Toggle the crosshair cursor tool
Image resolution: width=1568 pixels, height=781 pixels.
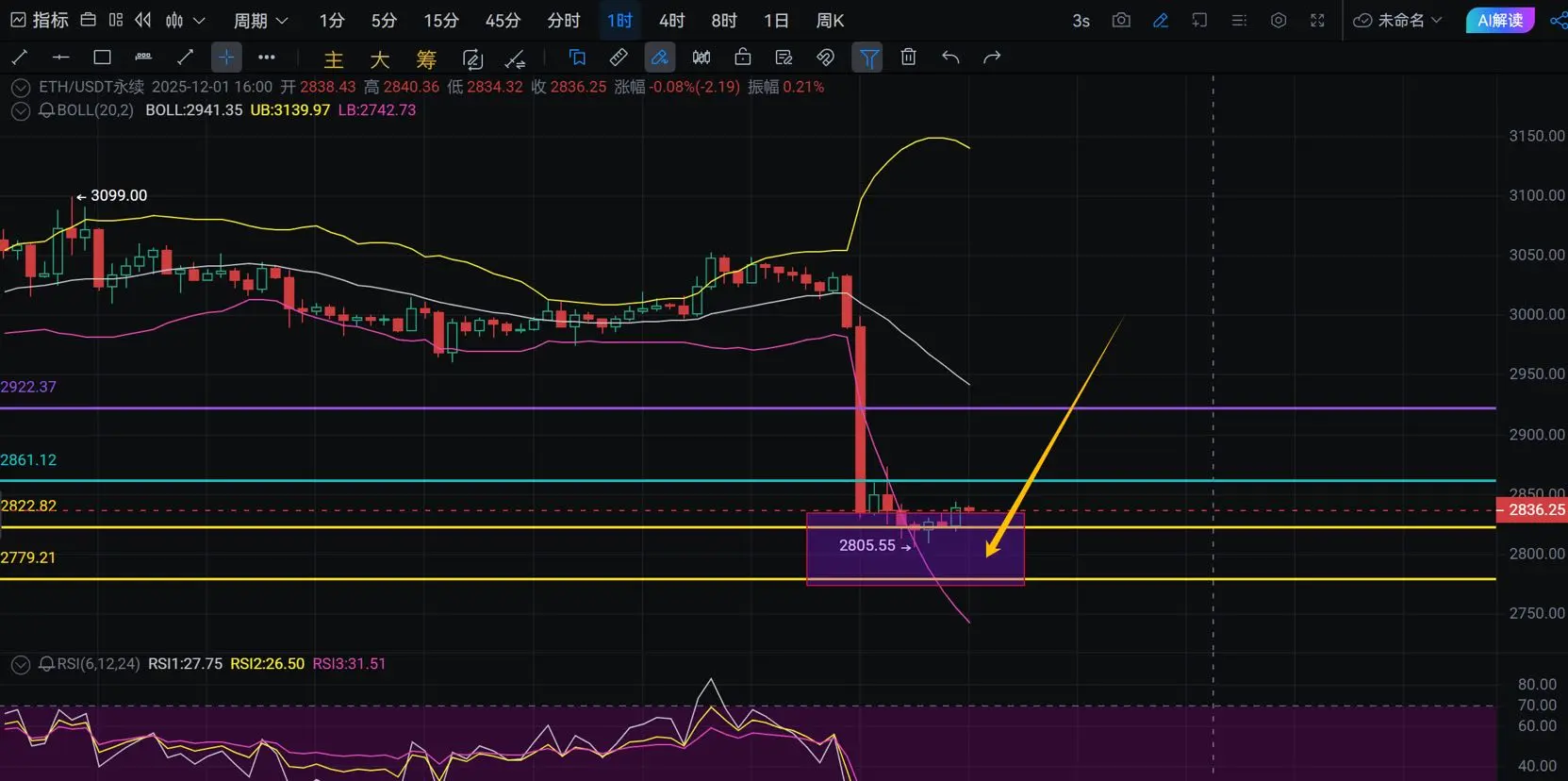pyautogui.click(x=226, y=58)
